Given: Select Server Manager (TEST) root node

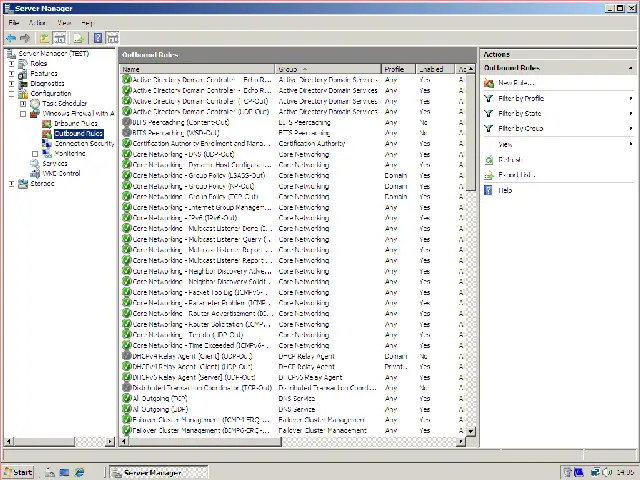Looking at the screenshot, I should pyautogui.click(x=53, y=53).
